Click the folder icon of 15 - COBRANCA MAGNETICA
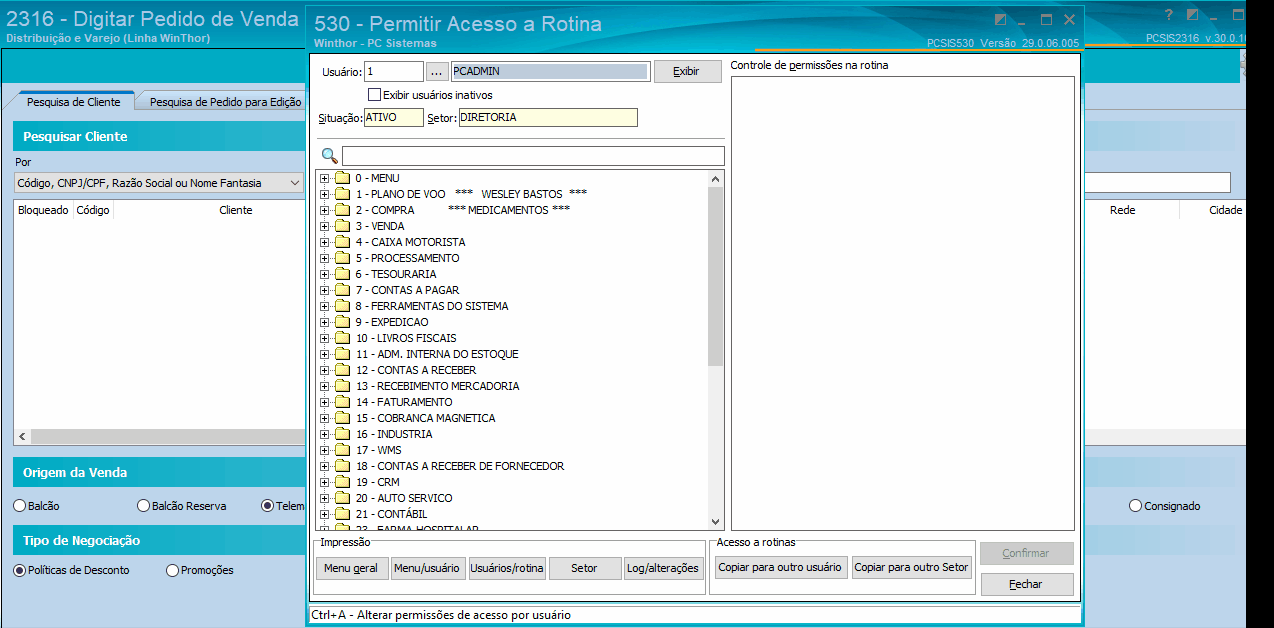 coord(341,418)
